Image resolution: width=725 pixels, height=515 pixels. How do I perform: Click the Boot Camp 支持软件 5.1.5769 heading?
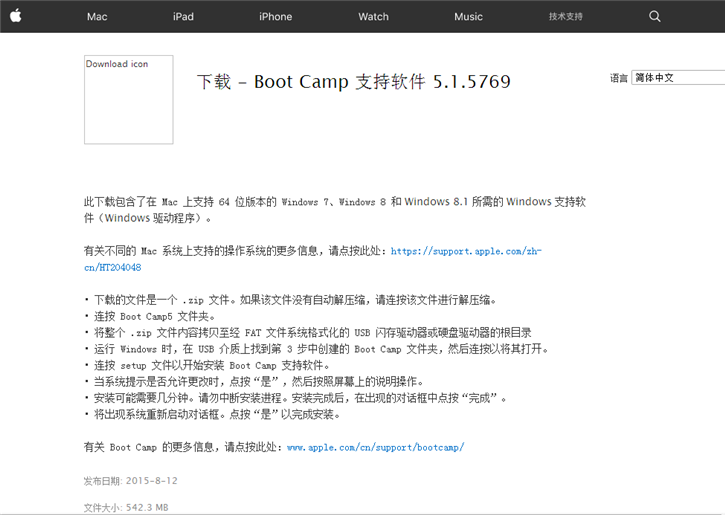354,82
